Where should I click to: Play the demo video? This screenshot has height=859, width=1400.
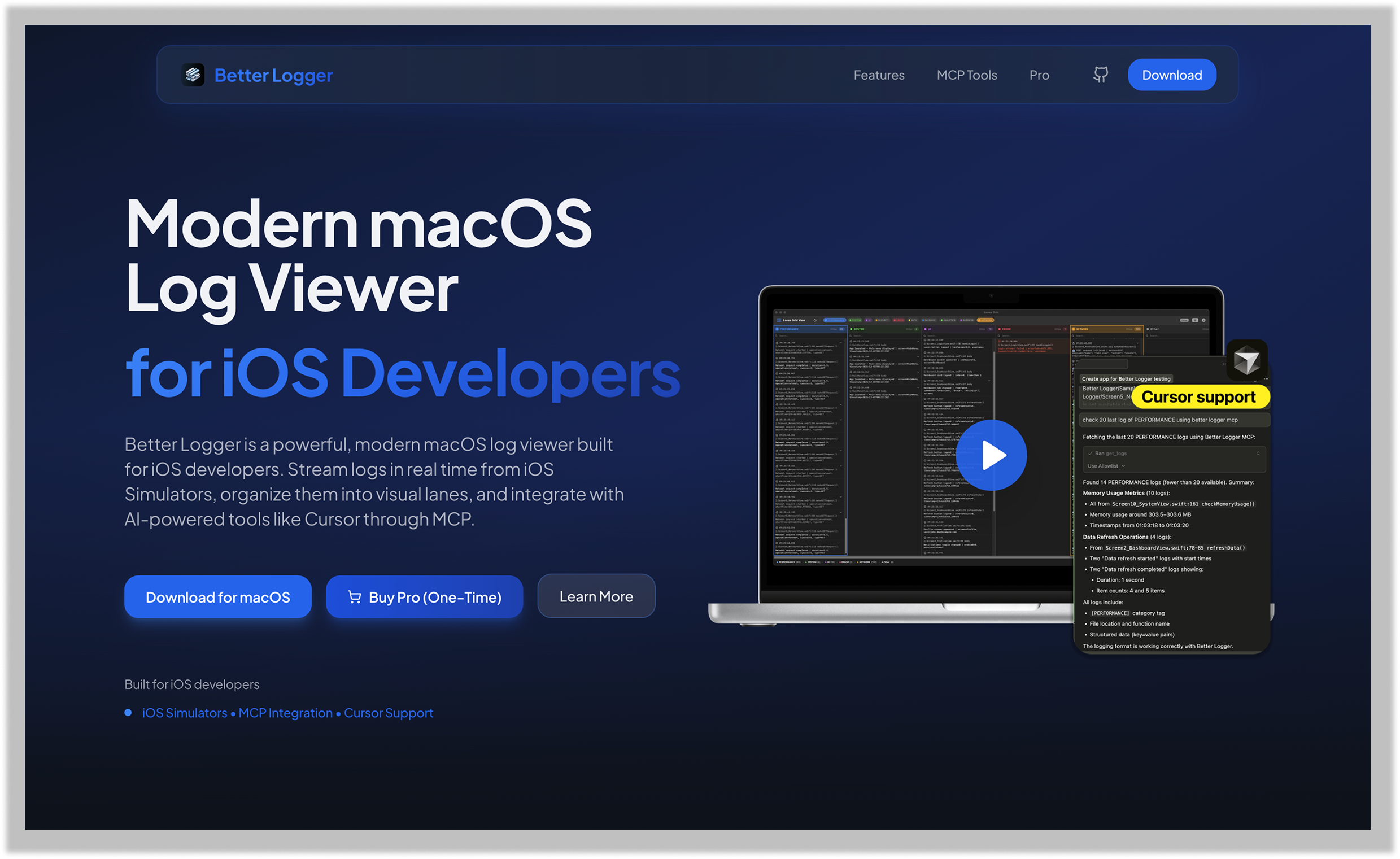[991, 455]
